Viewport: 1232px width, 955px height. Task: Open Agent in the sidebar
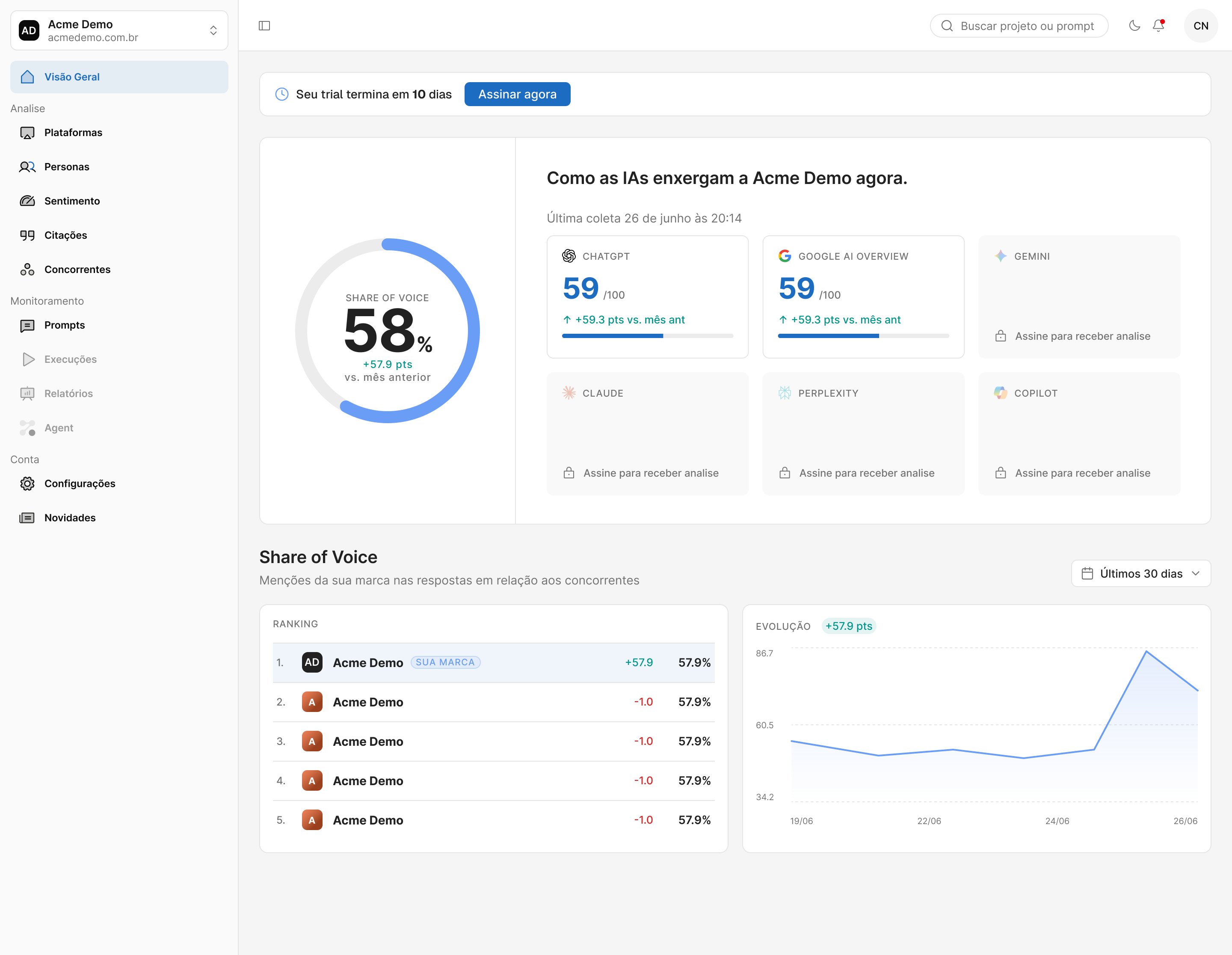click(119, 428)
